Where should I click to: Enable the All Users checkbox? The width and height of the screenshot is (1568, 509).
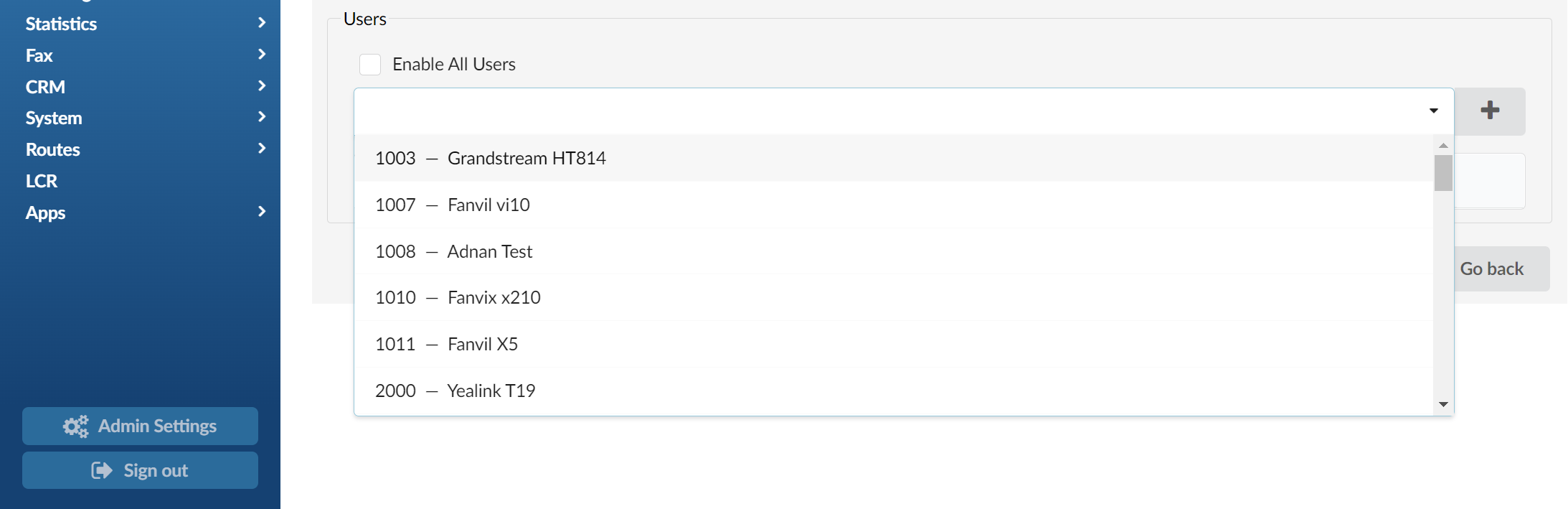pyautogui.click(x=370, y=65)
